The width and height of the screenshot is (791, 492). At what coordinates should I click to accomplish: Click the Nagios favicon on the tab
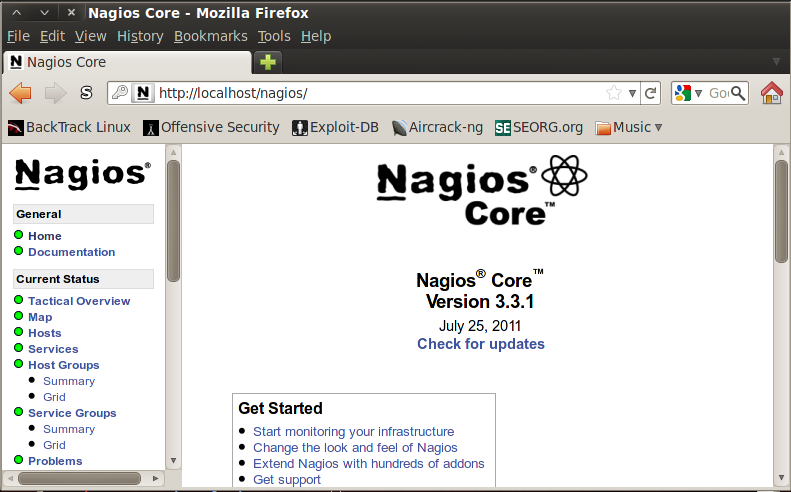(x=16, y=62)
